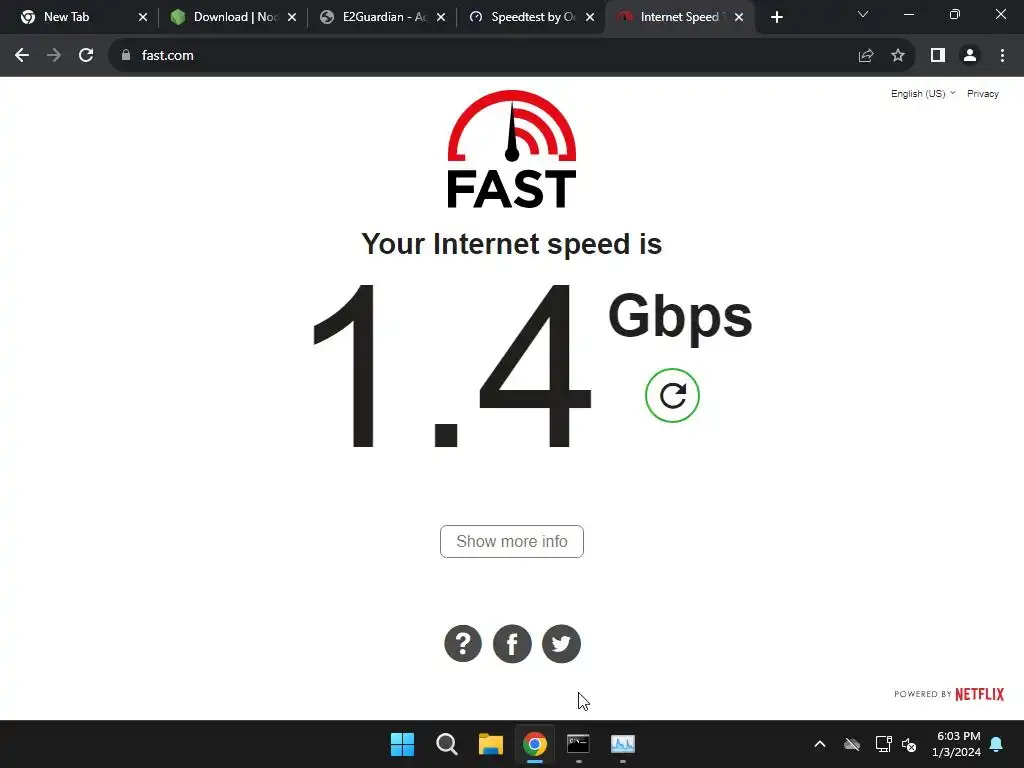Go back to the previous page

coord(22,56)
